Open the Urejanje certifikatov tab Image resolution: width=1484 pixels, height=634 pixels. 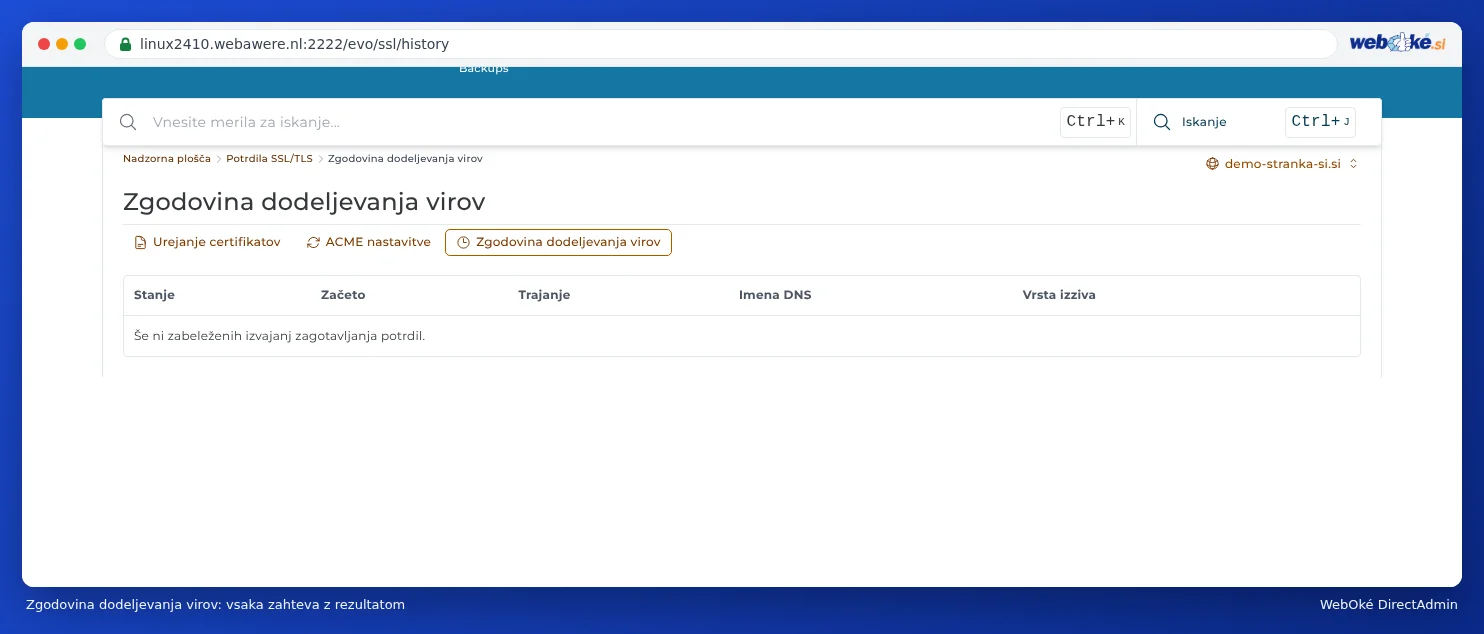pos(207,243)
